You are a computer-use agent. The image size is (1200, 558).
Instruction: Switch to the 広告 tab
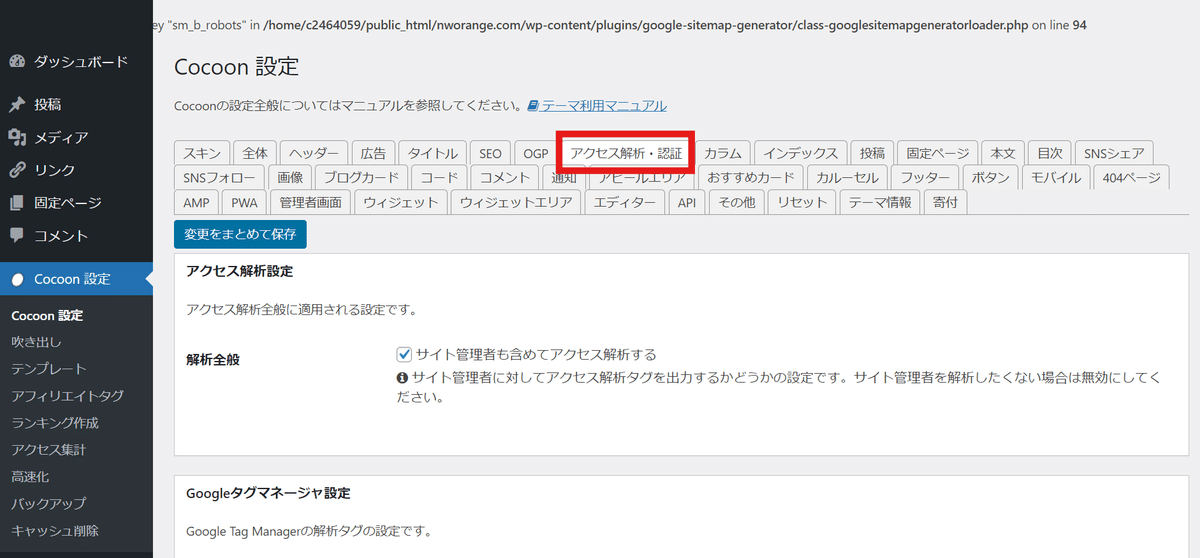point(373,153)
